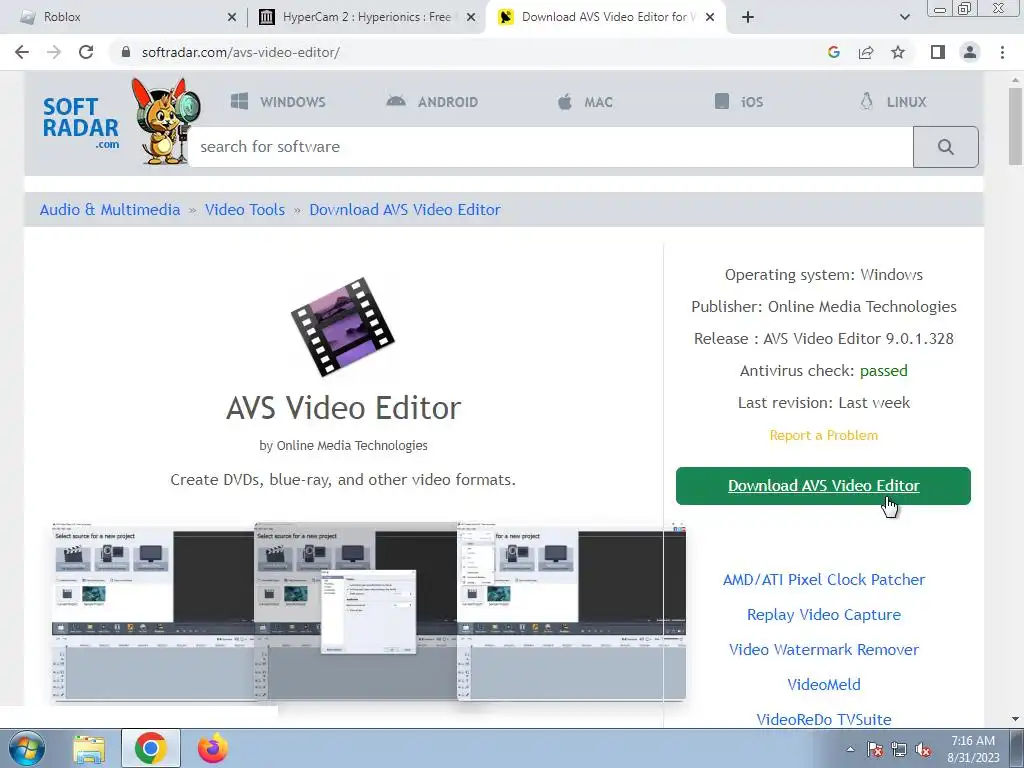Click the muted volume tray icon

click(923, 750)
